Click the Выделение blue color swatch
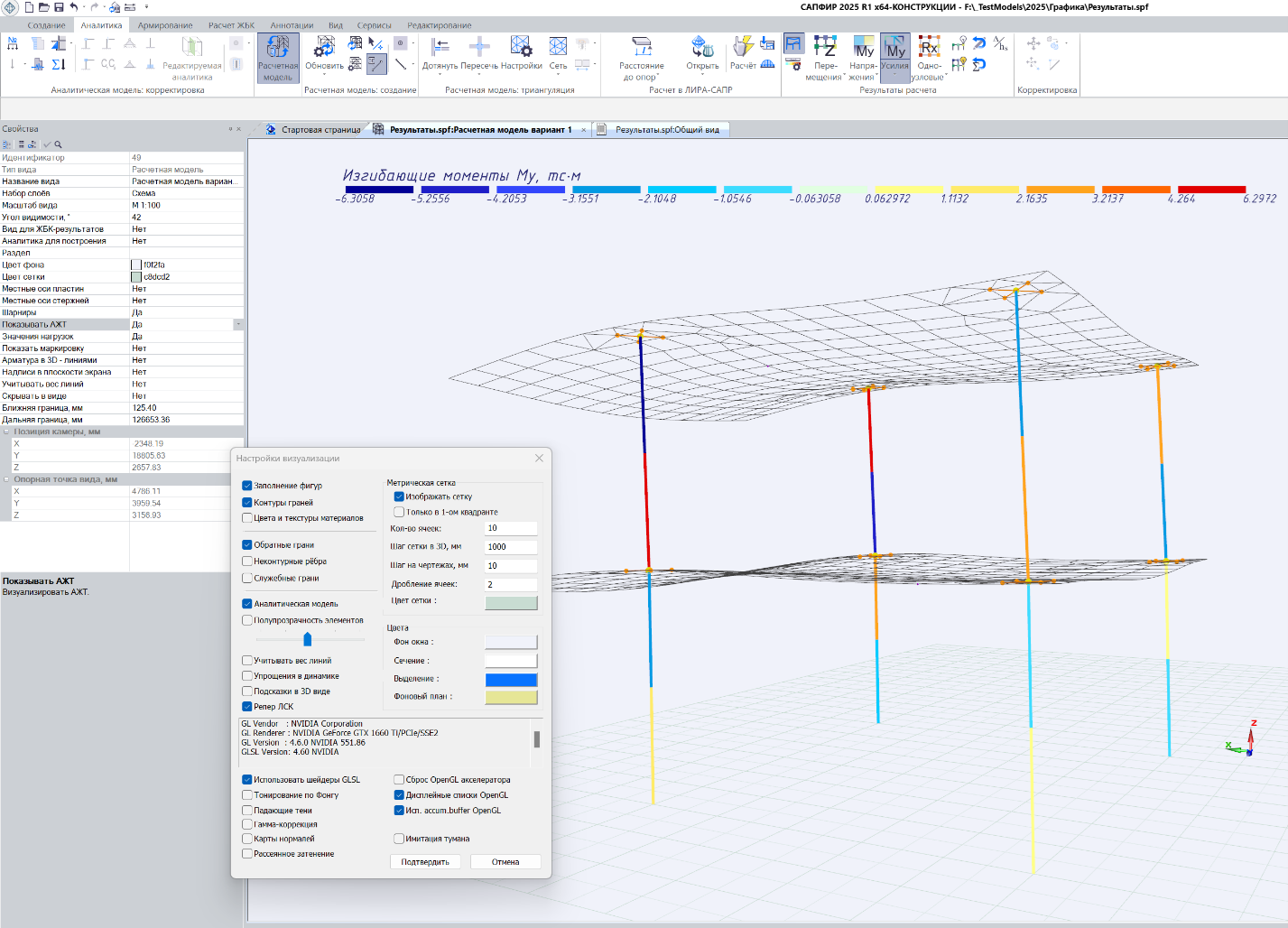The height and width of the screenshot is (928, 1288). (x=511, y=680)
